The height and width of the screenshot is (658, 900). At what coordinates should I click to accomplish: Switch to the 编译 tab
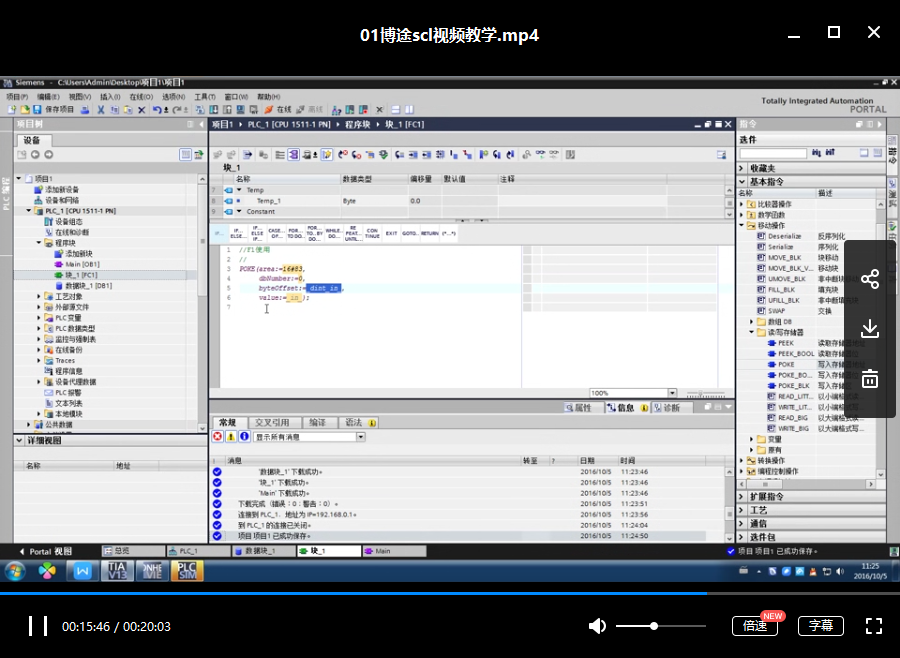[x=317, y=423]
